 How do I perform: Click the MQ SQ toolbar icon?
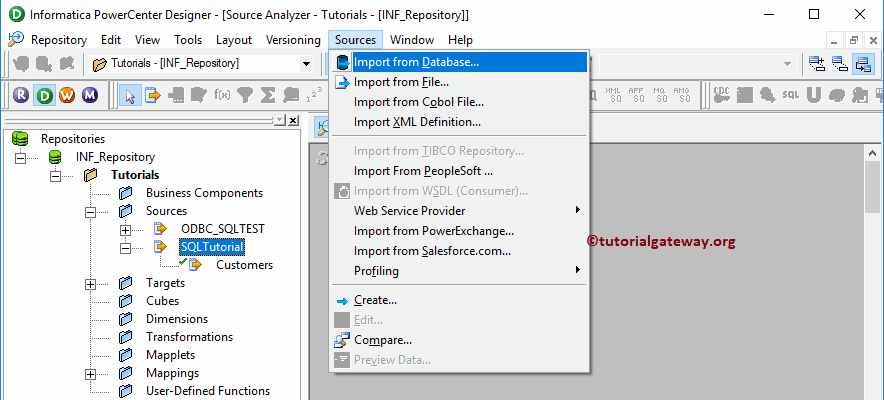[659, 95]
